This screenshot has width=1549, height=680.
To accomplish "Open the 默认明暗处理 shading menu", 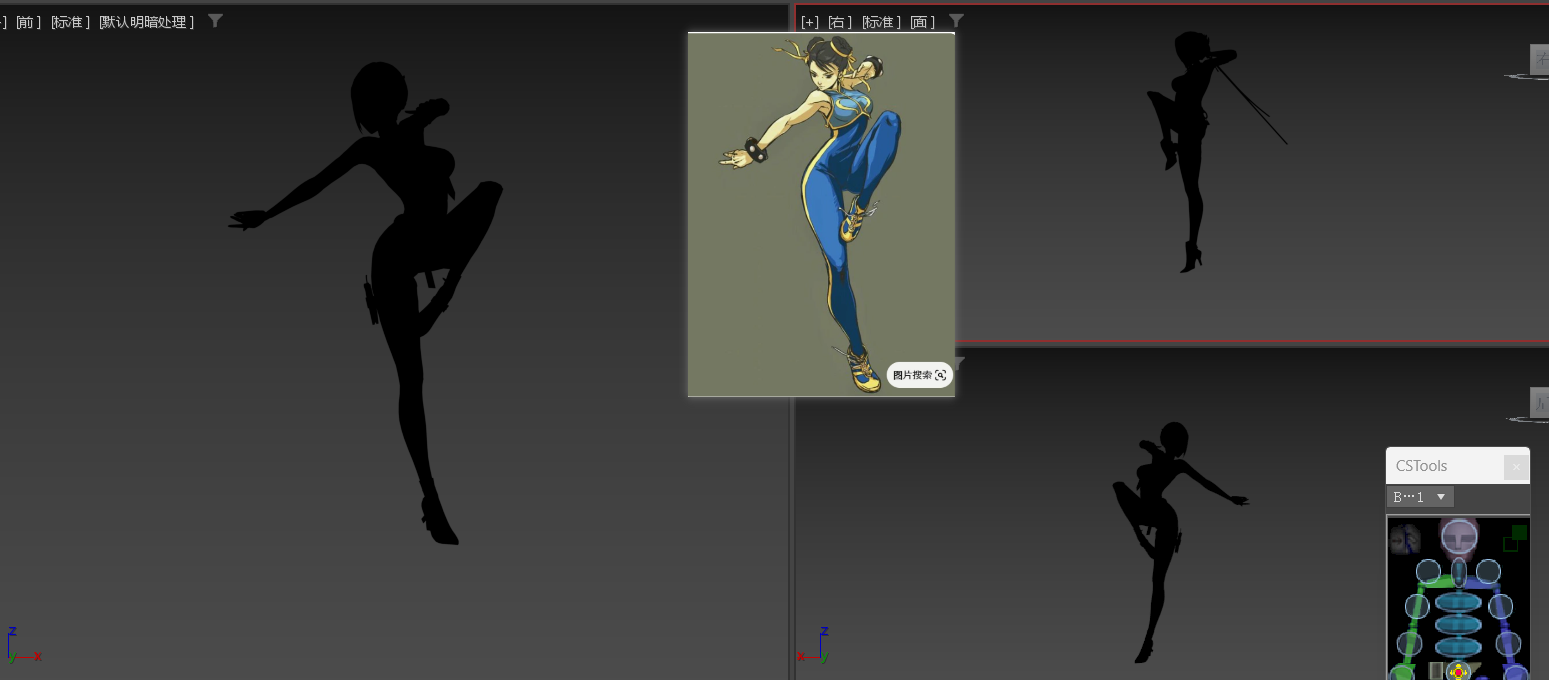I will (x=146, y=22).
